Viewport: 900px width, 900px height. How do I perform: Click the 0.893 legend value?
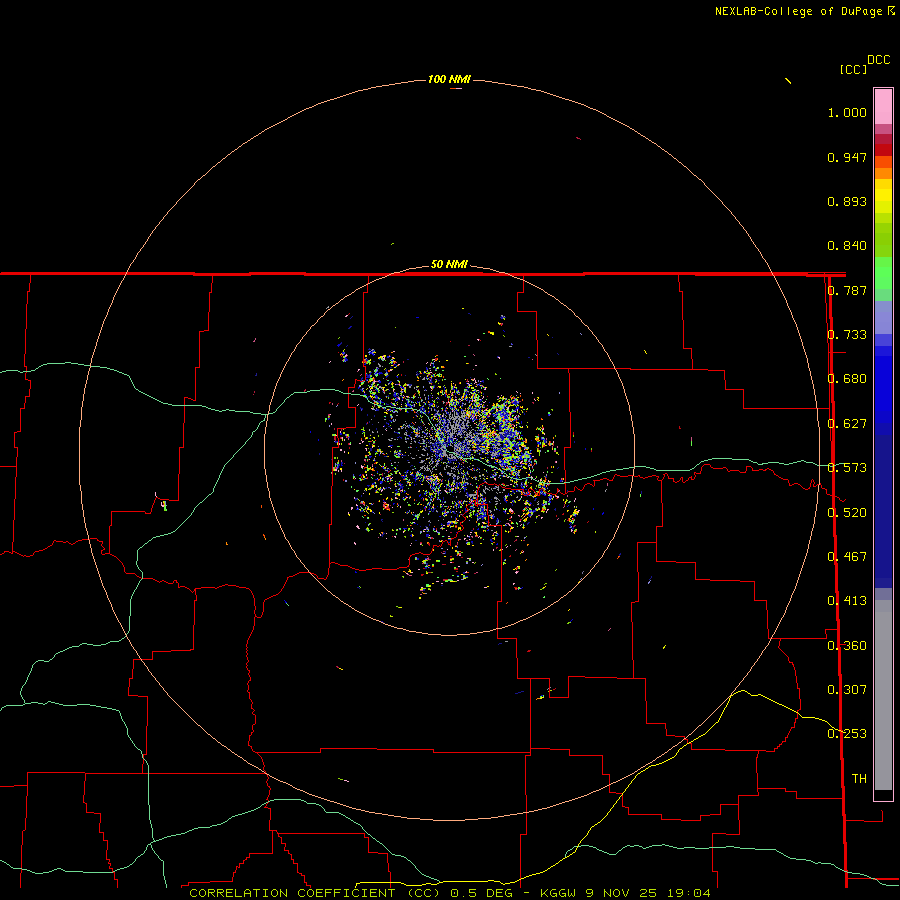pyautogui.click(x=847, y=201)
